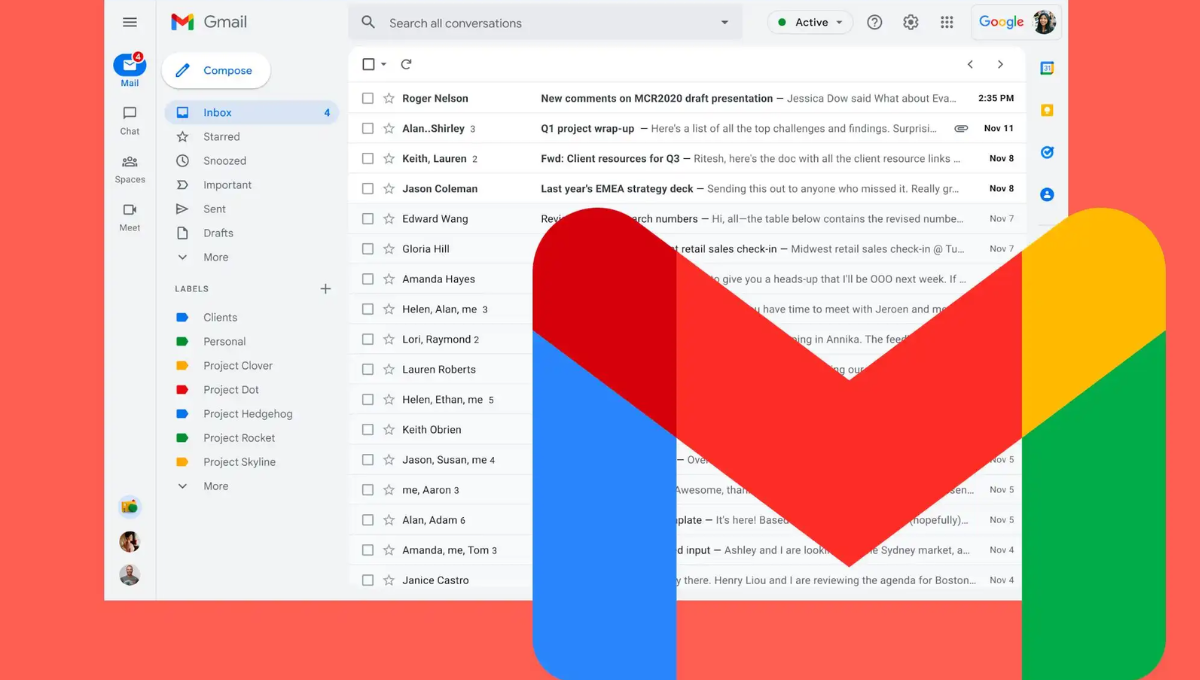Click the search magnifier icon
The width and height of the screenshot is (1200, 680).
368,22
